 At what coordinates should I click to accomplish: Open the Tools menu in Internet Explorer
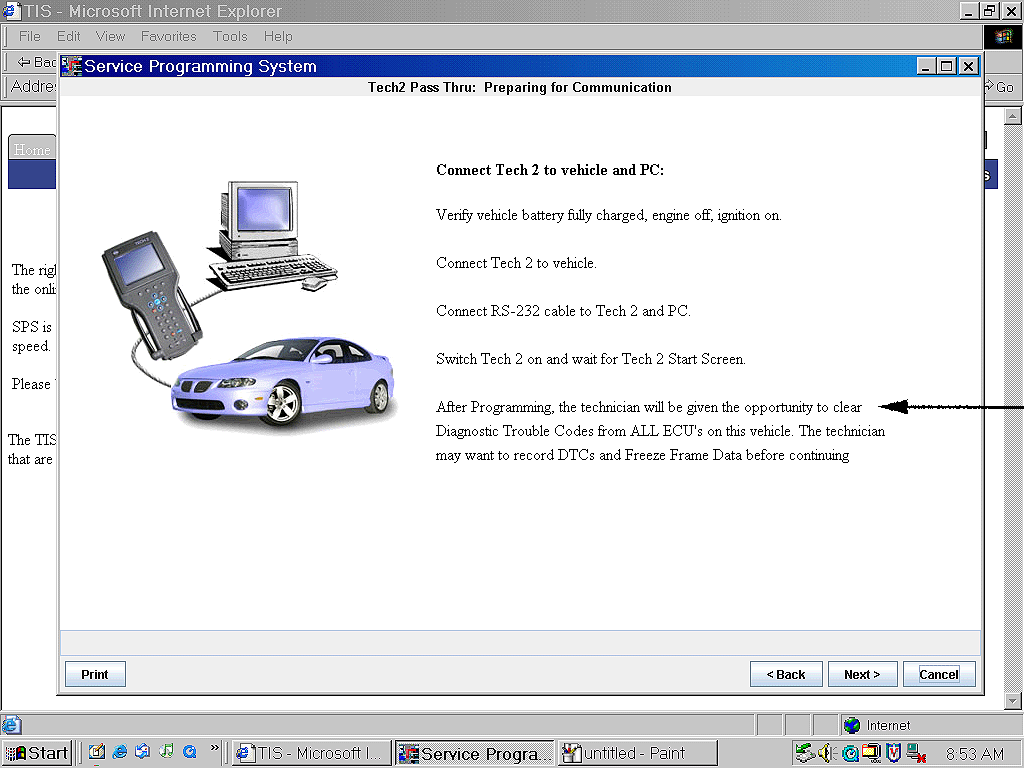tap(230, 36)
